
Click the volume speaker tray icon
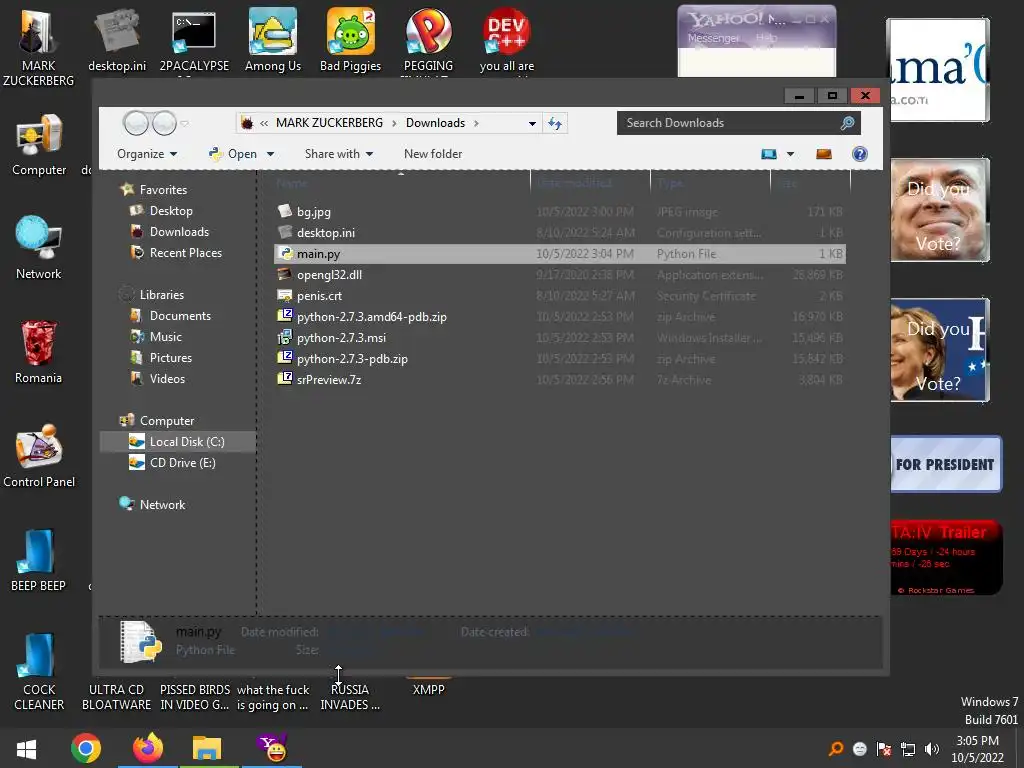click(x=932, y=749)
